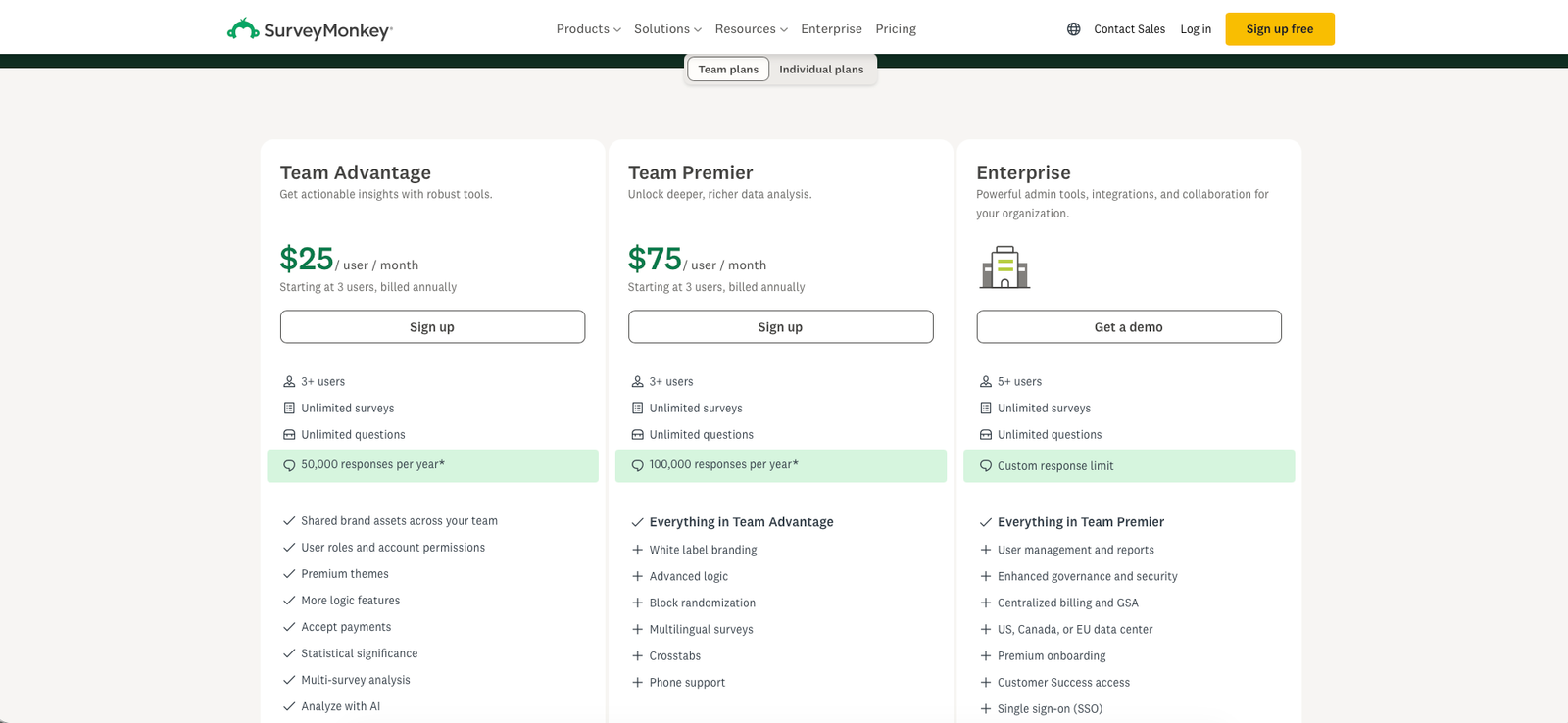This screenshot has width=1568, height=723.
Task: Expand the Products dropdown menu
Action: click(x=588, y=29)
